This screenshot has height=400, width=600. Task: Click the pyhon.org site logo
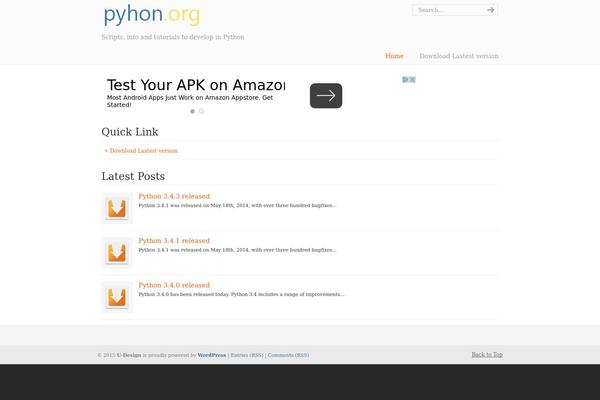coord(152,15)
